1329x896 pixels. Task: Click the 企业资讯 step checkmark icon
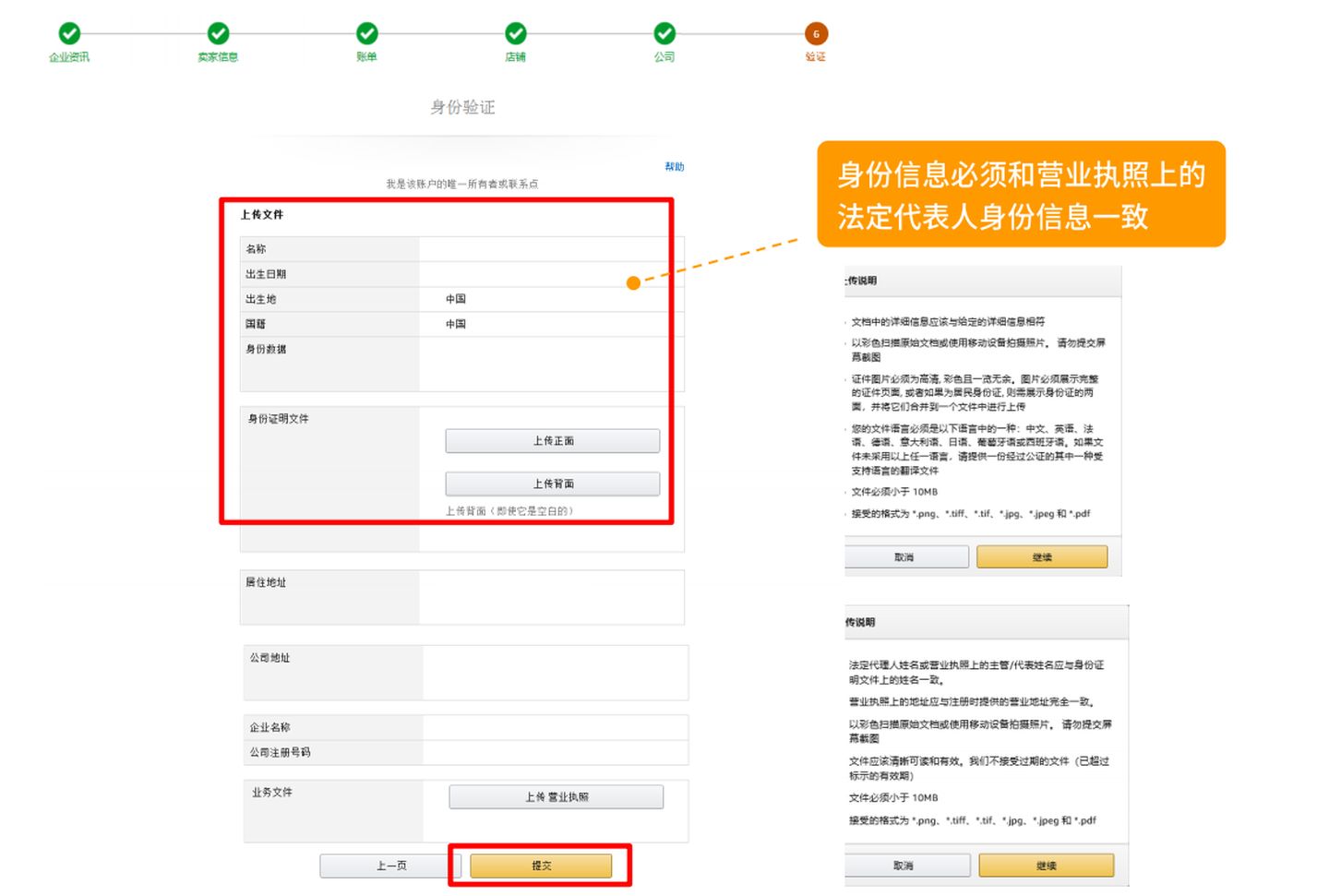(x=69, y=34)
